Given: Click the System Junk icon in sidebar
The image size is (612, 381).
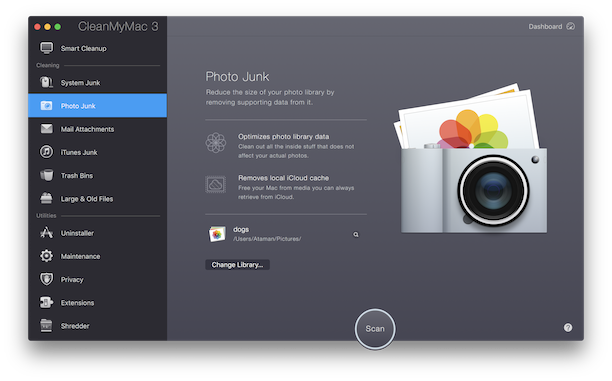Looking at the screenshot, I should (46, 82).
